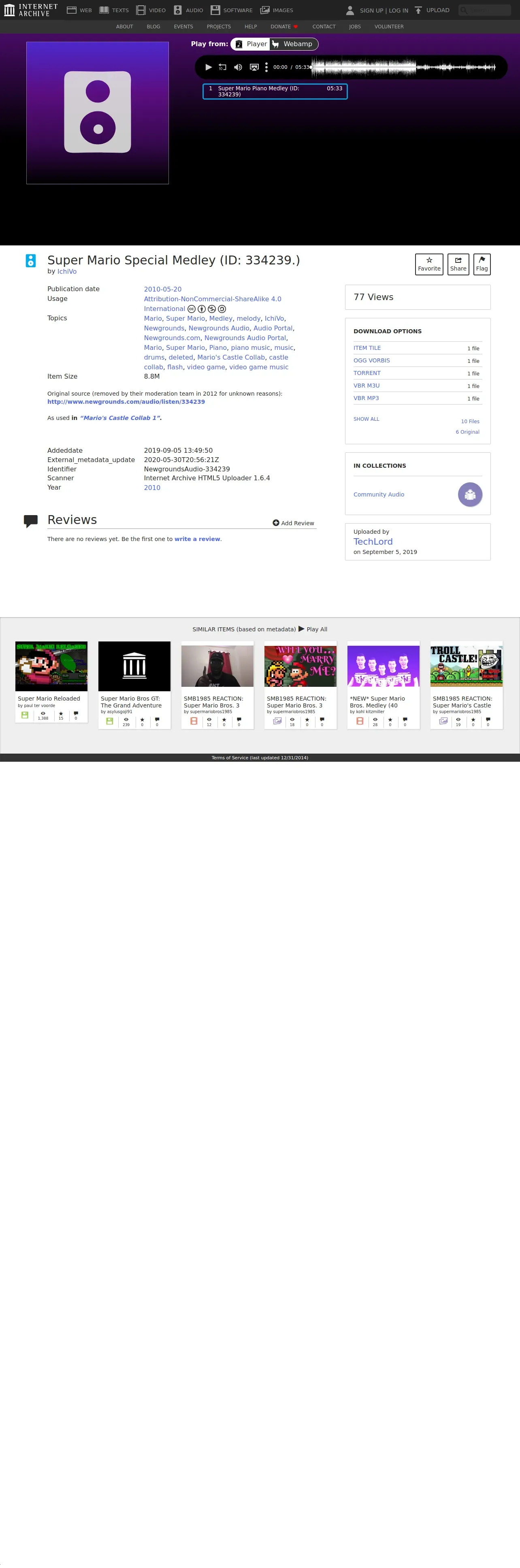Open the Video section
Screen dimensions: 520x1568
(151, 11)
